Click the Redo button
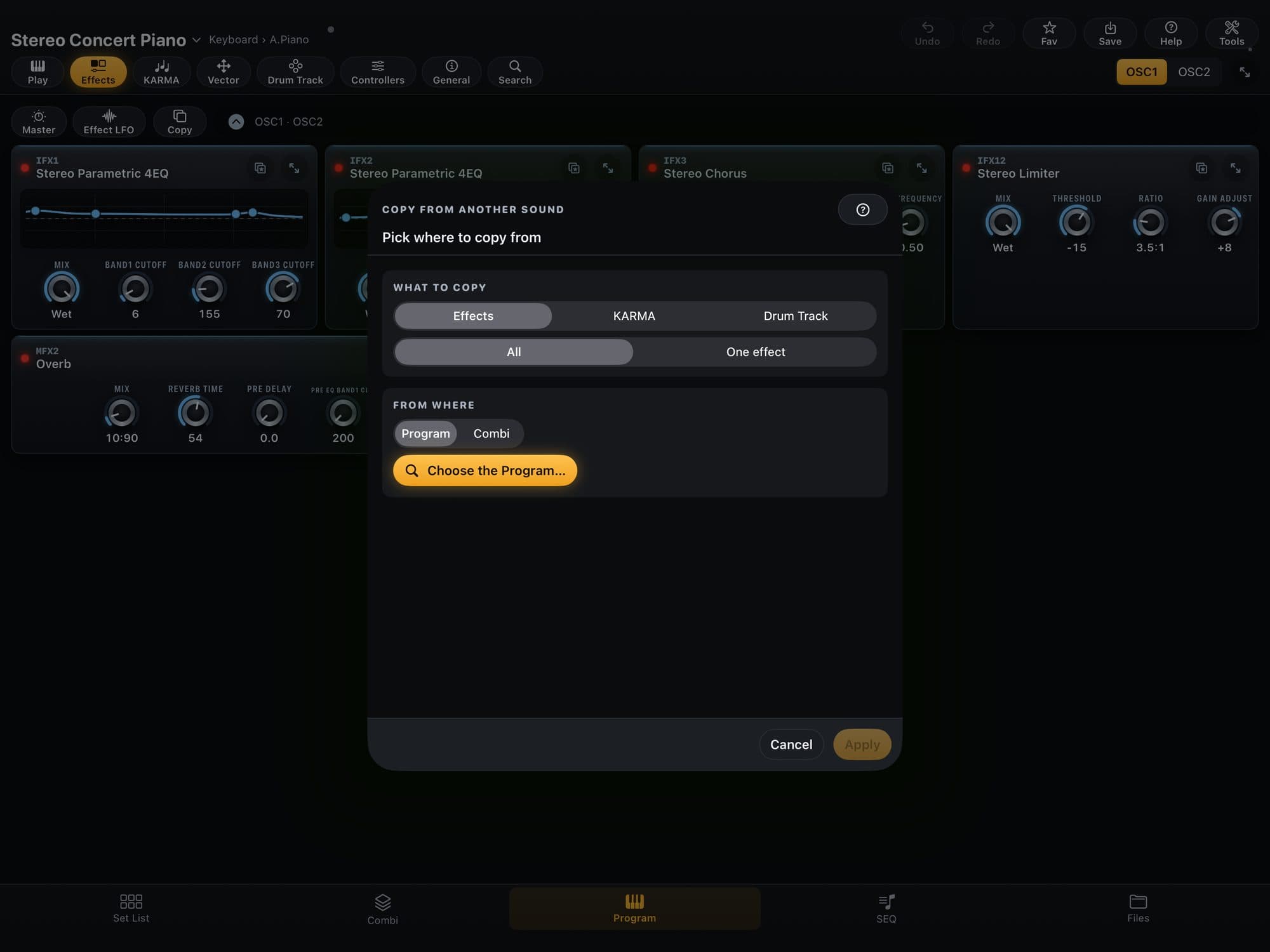This screenshot has height=952, width=1270. (988, 34)
